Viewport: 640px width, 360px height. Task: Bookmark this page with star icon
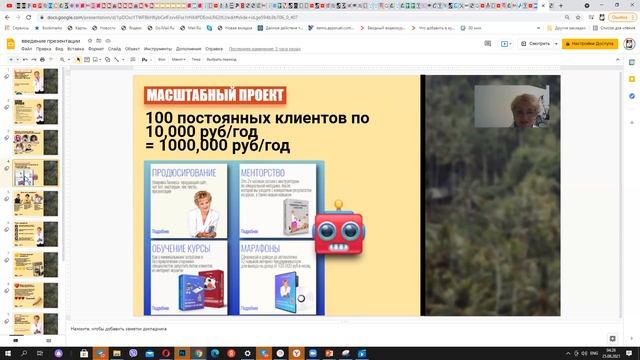click(x=578, y=18)
